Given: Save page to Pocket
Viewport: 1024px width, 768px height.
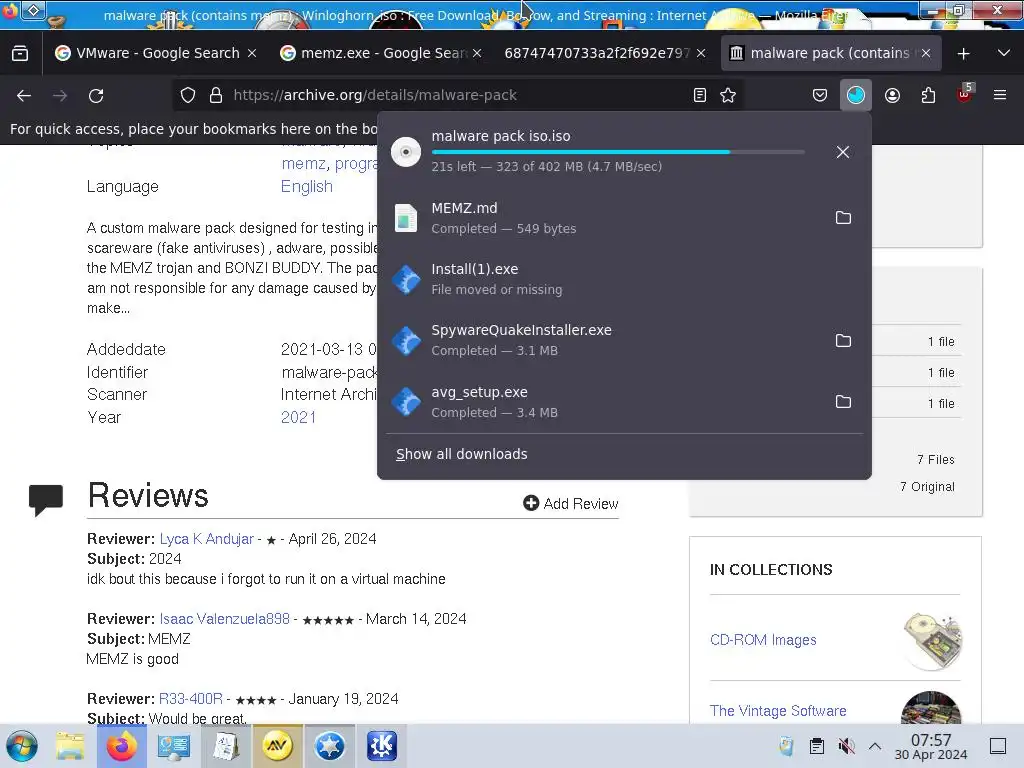Looking at the screenshot, I should [820, 95].
